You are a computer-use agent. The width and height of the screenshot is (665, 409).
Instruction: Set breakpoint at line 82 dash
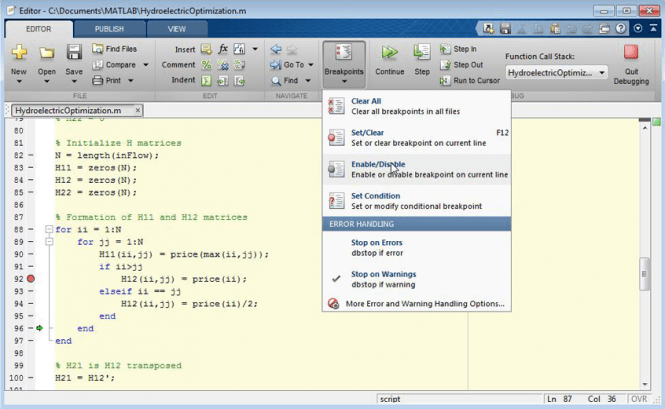click(31, 155)
